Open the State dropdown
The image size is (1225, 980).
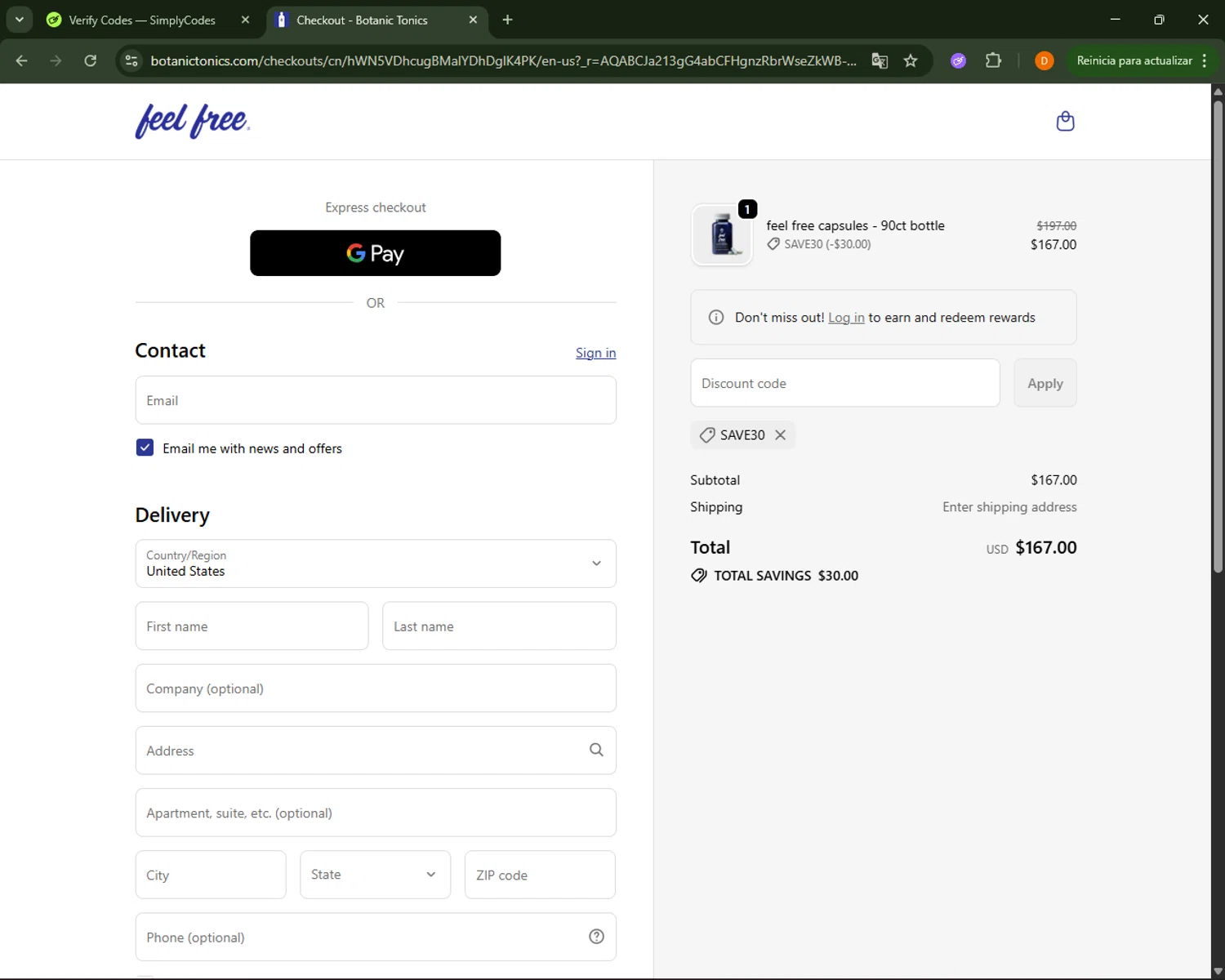point(375,875)
